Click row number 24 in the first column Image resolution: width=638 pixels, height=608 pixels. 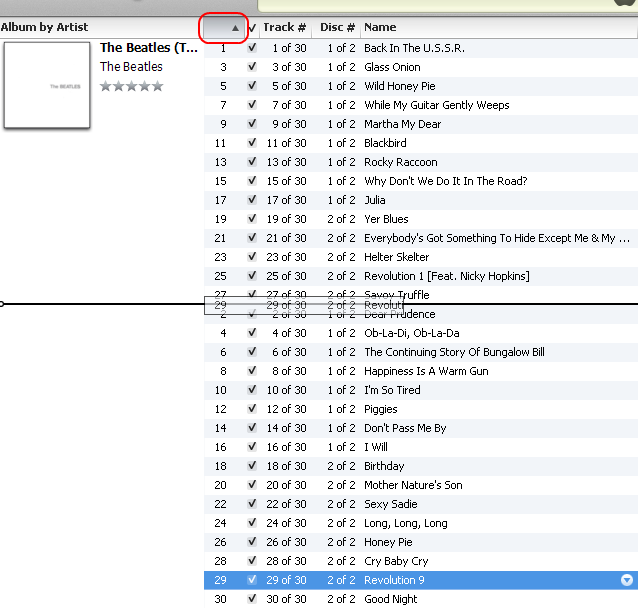tap(220, 523)
